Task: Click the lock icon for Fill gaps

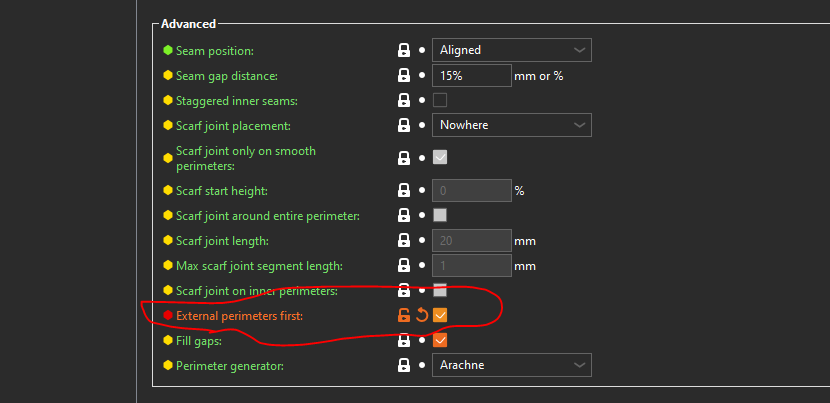Action: pyautogui.click(x=404, y=340)
